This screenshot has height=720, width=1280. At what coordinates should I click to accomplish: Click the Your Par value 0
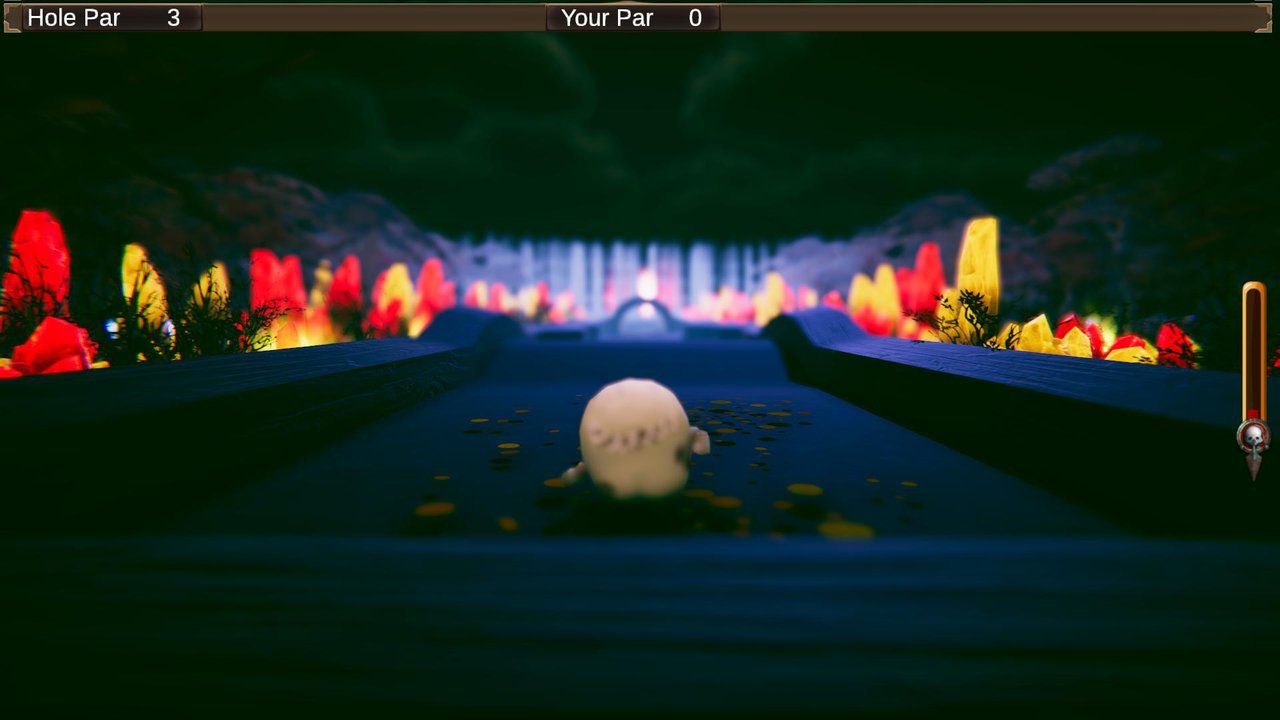pyautogui.click(x=695, y=18)
